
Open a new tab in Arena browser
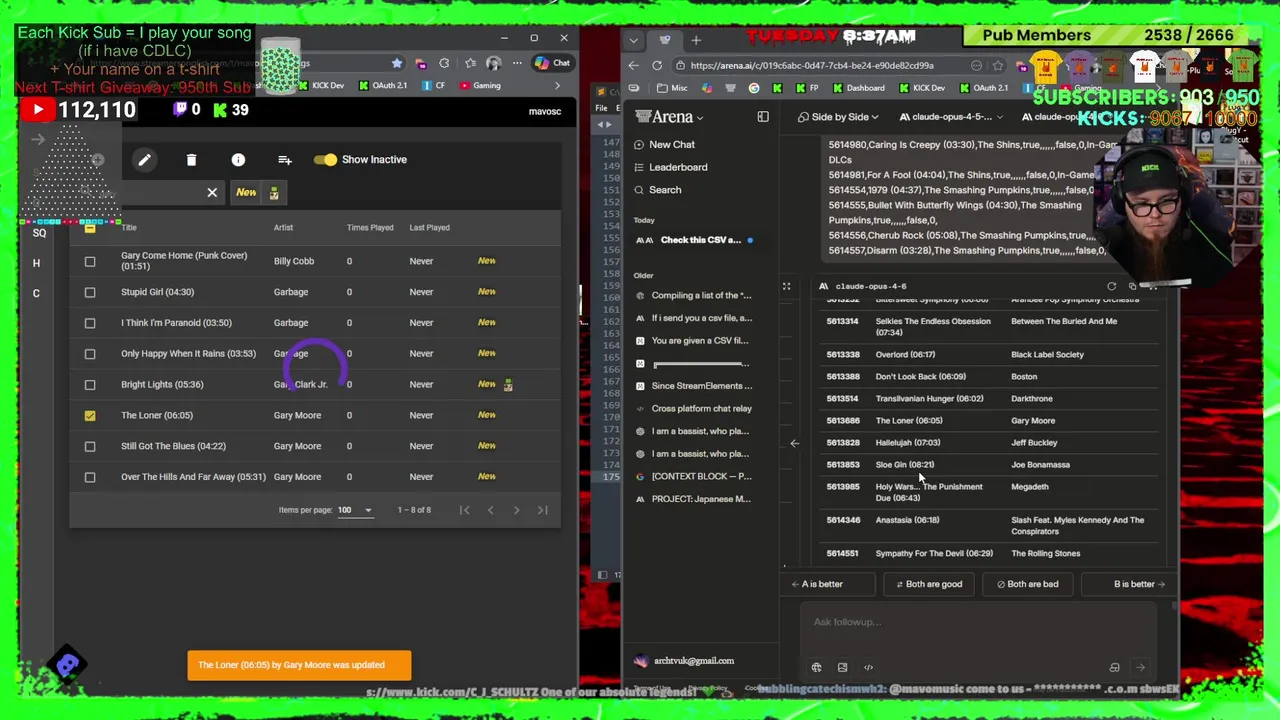pos(696,40)
